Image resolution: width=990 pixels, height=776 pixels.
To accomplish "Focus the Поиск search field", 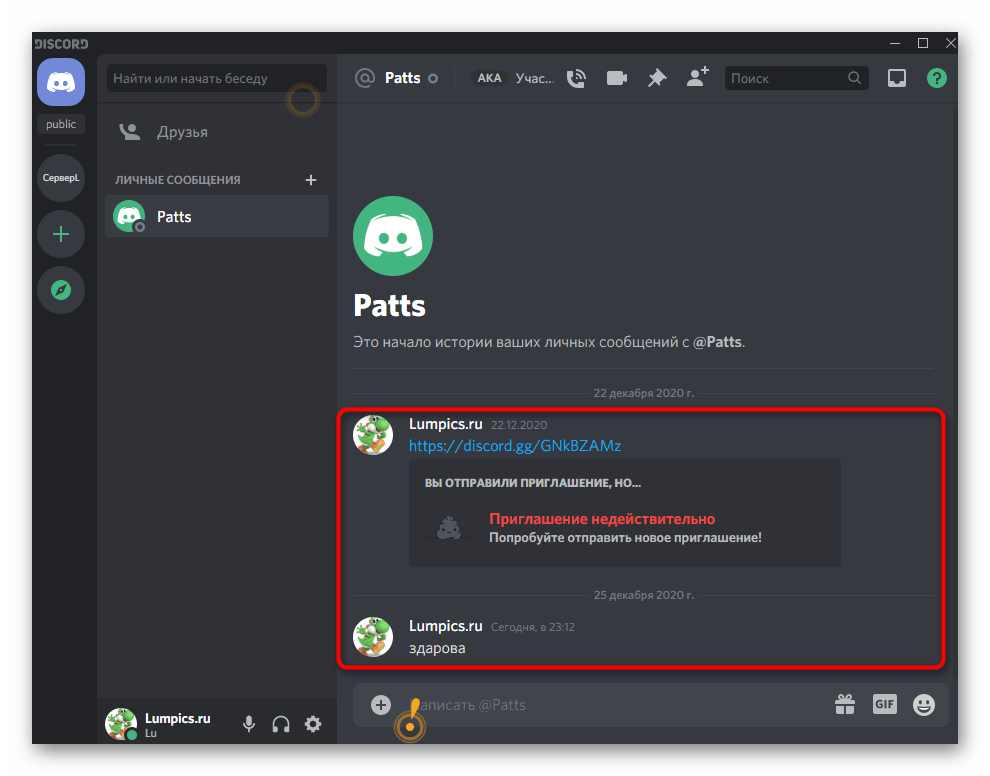I will coord(786,78).
